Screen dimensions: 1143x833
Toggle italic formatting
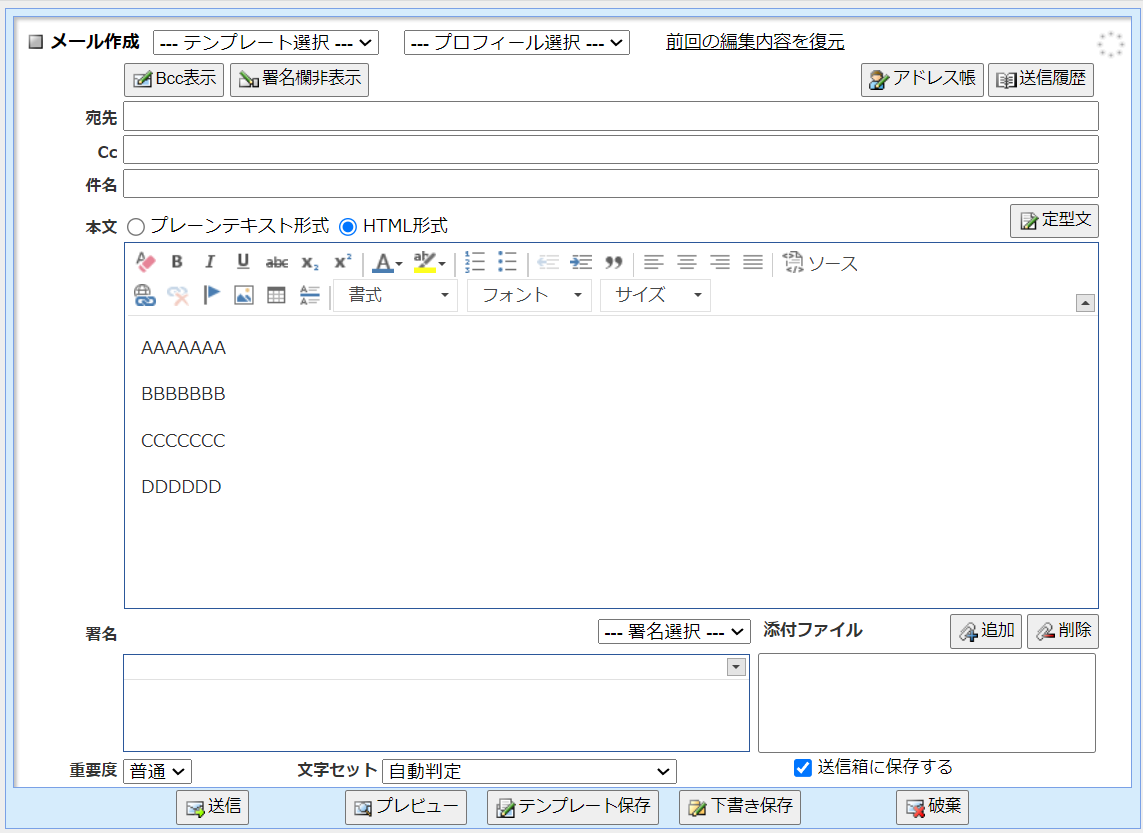click(x=210, y=262)
